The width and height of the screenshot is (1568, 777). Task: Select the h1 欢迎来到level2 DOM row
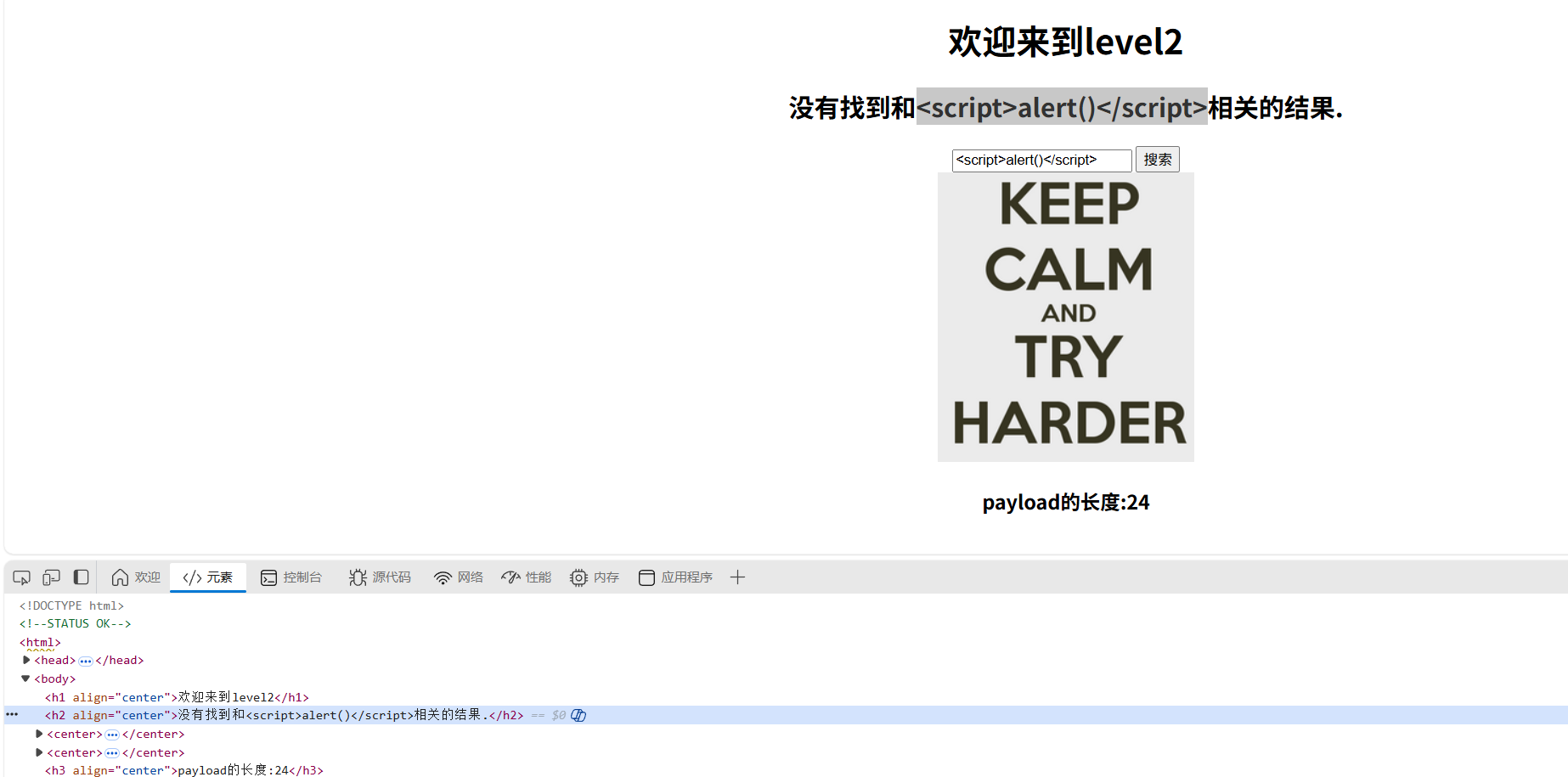[177, 697]
